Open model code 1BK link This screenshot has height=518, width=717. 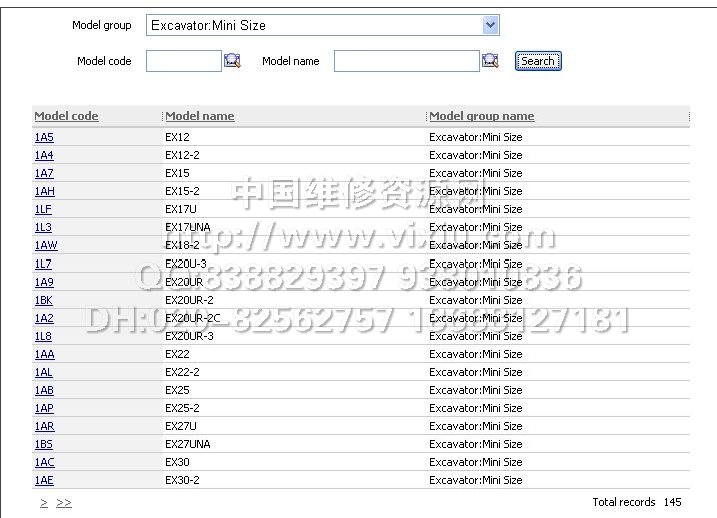tap(44, 300)
